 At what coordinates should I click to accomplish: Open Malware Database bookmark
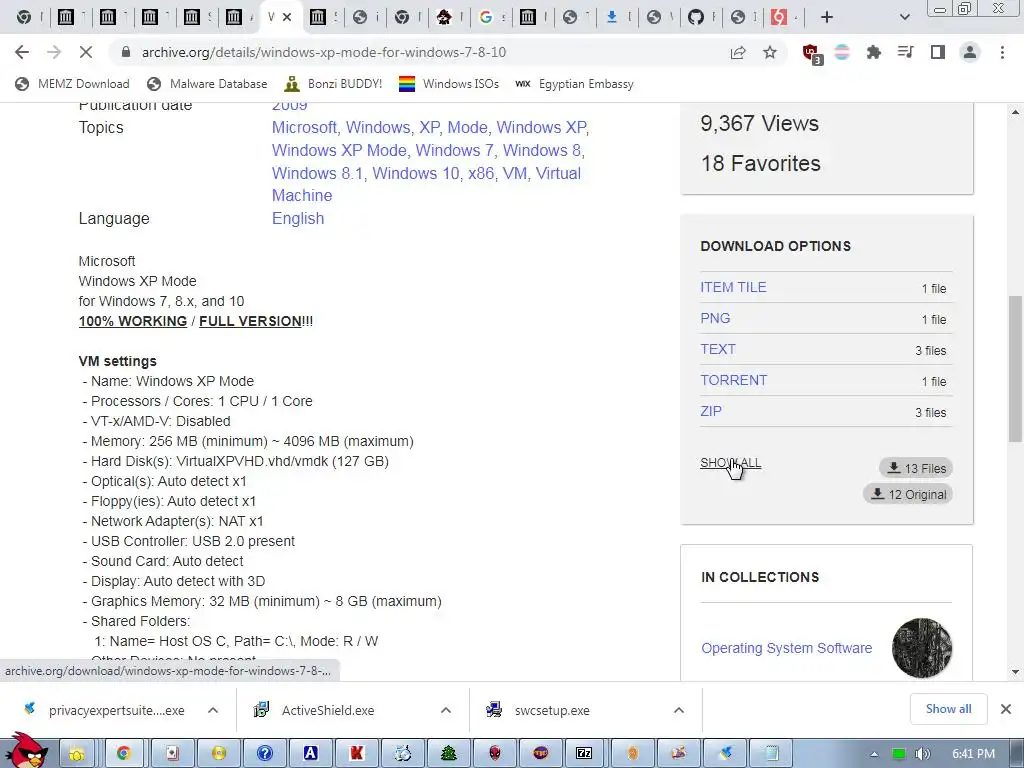(x=208, y=84)
